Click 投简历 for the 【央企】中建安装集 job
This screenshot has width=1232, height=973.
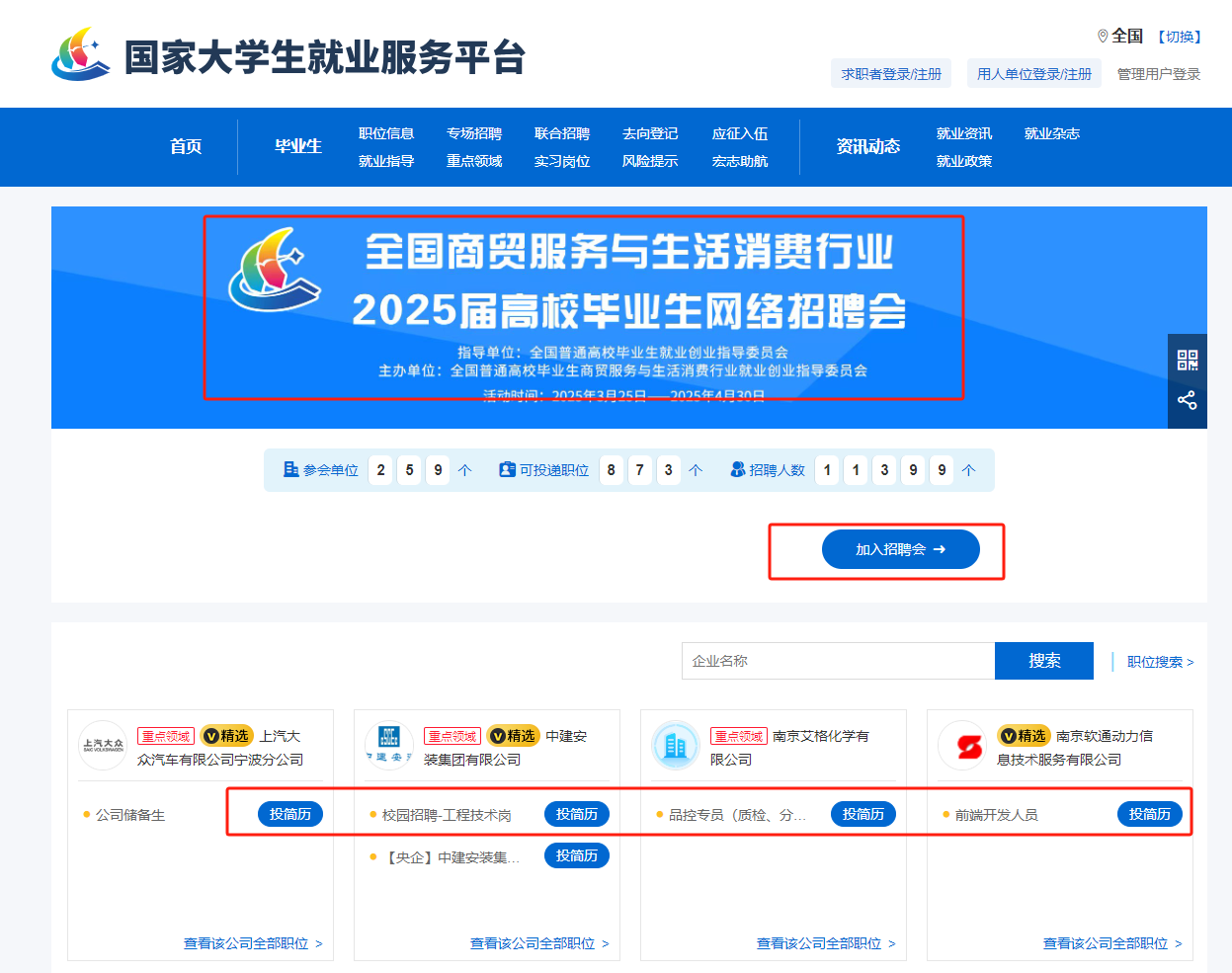pyautogui.click(x=577, y=855)
